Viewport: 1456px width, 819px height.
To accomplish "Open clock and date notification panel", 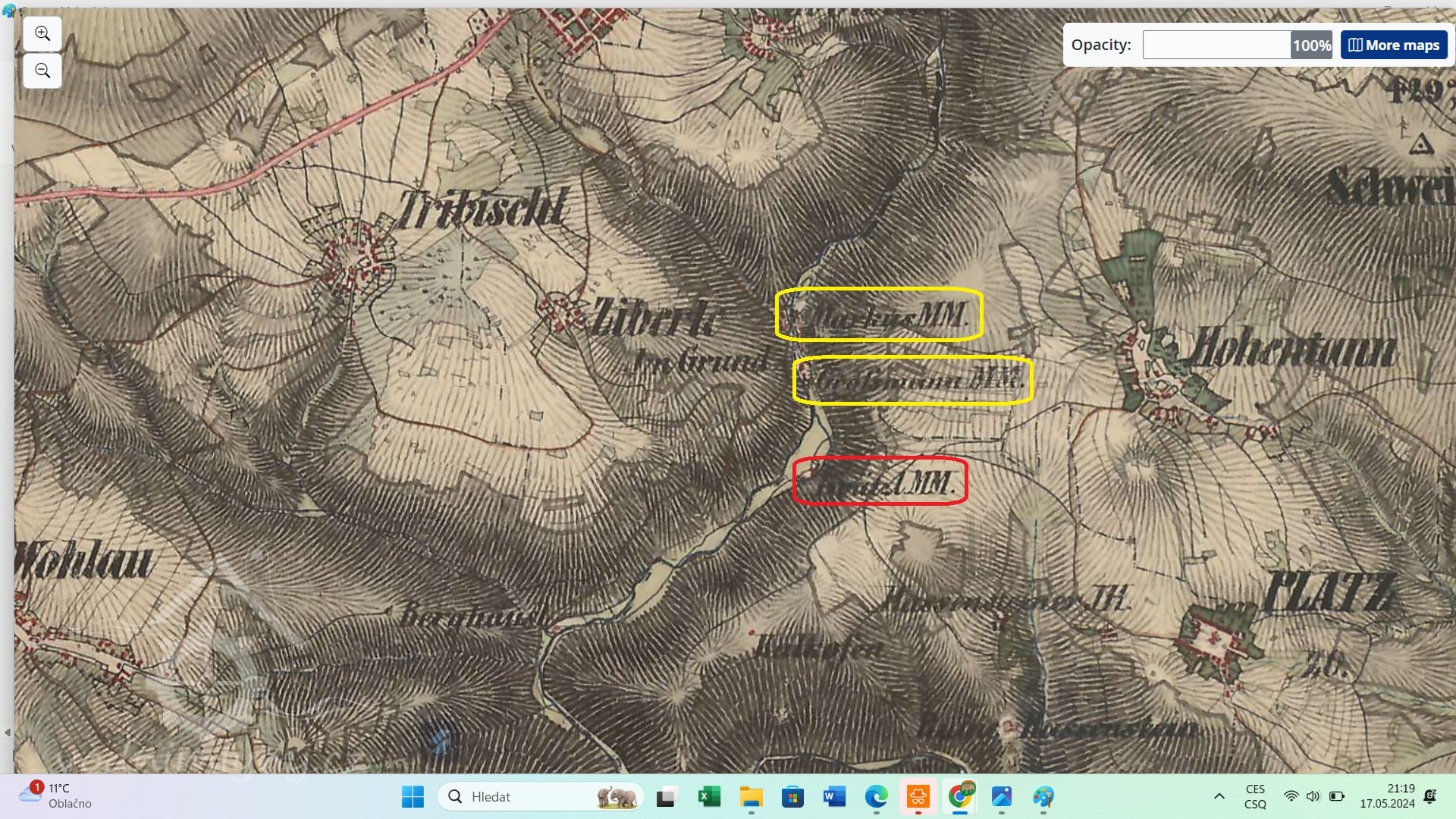I will [x=1387, y=796].
